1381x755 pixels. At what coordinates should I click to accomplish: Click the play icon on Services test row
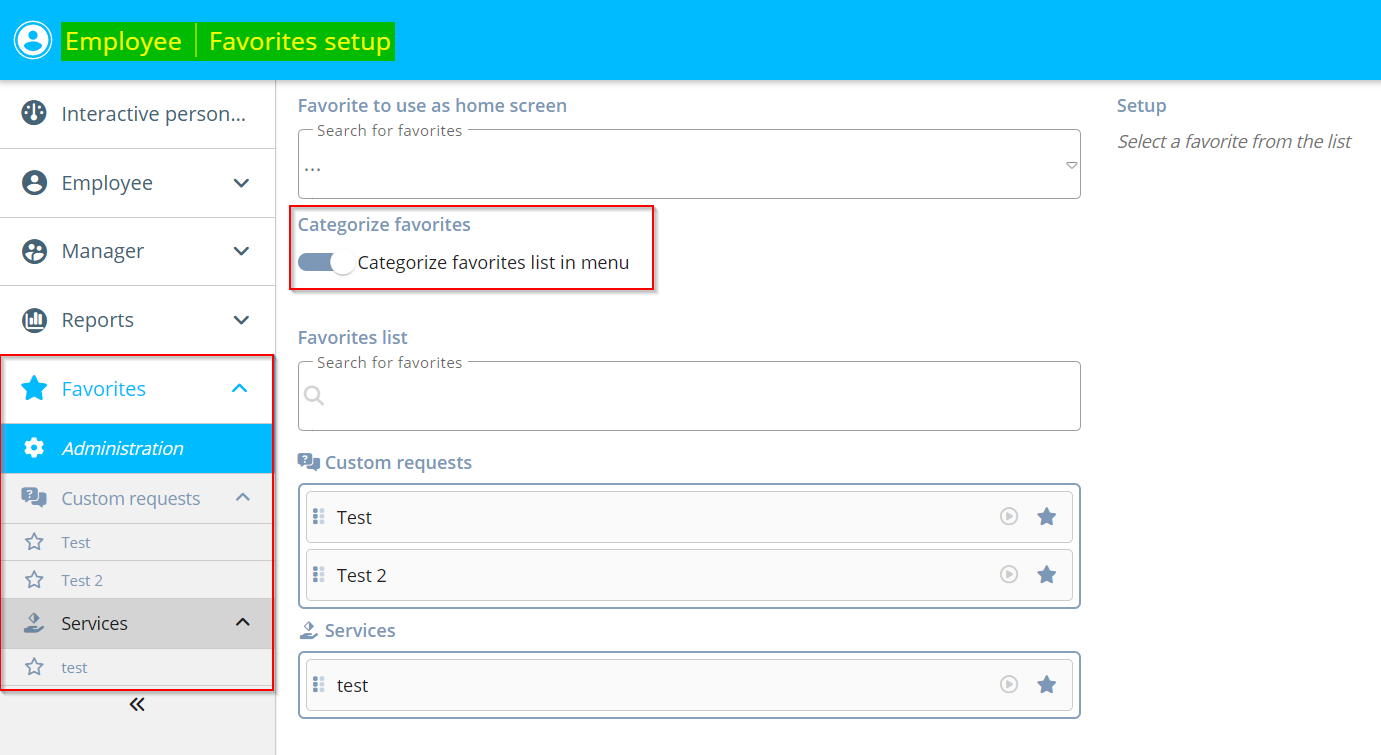1009,685
